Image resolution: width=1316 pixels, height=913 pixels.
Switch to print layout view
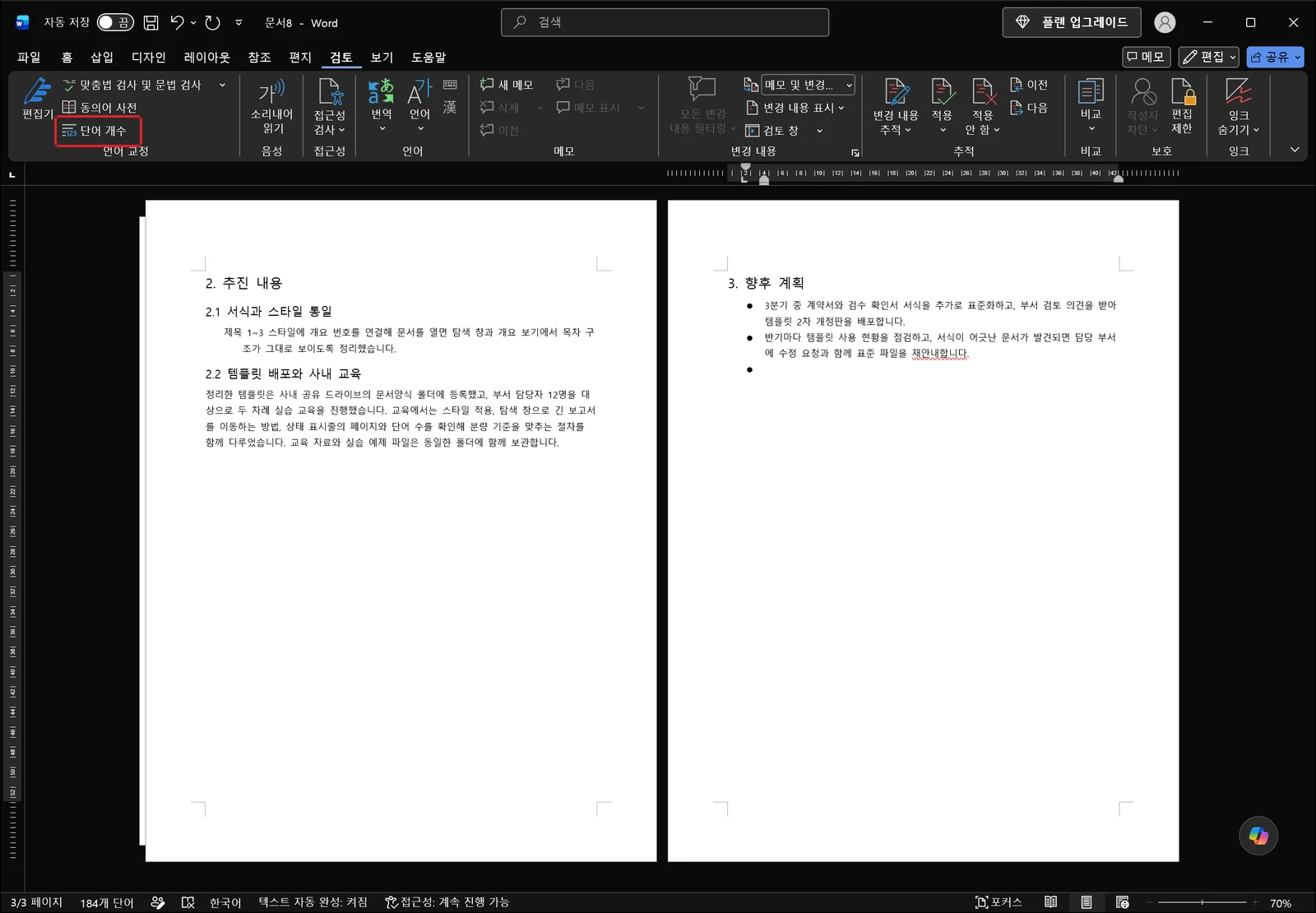[x=1087, y=902]
